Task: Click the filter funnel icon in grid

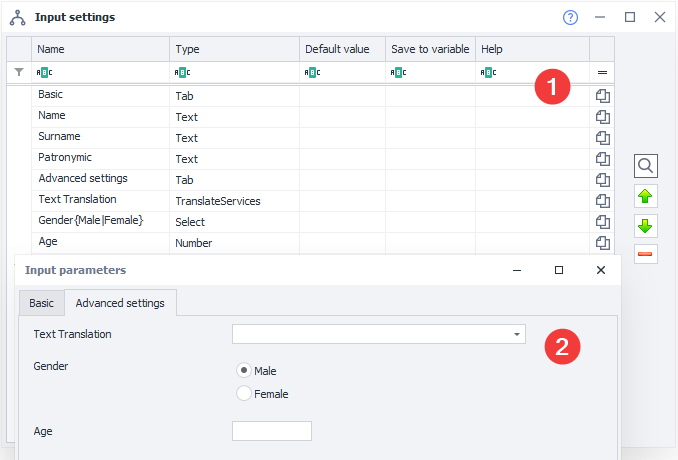Action: pyautogui.click(x=19, y=72)
